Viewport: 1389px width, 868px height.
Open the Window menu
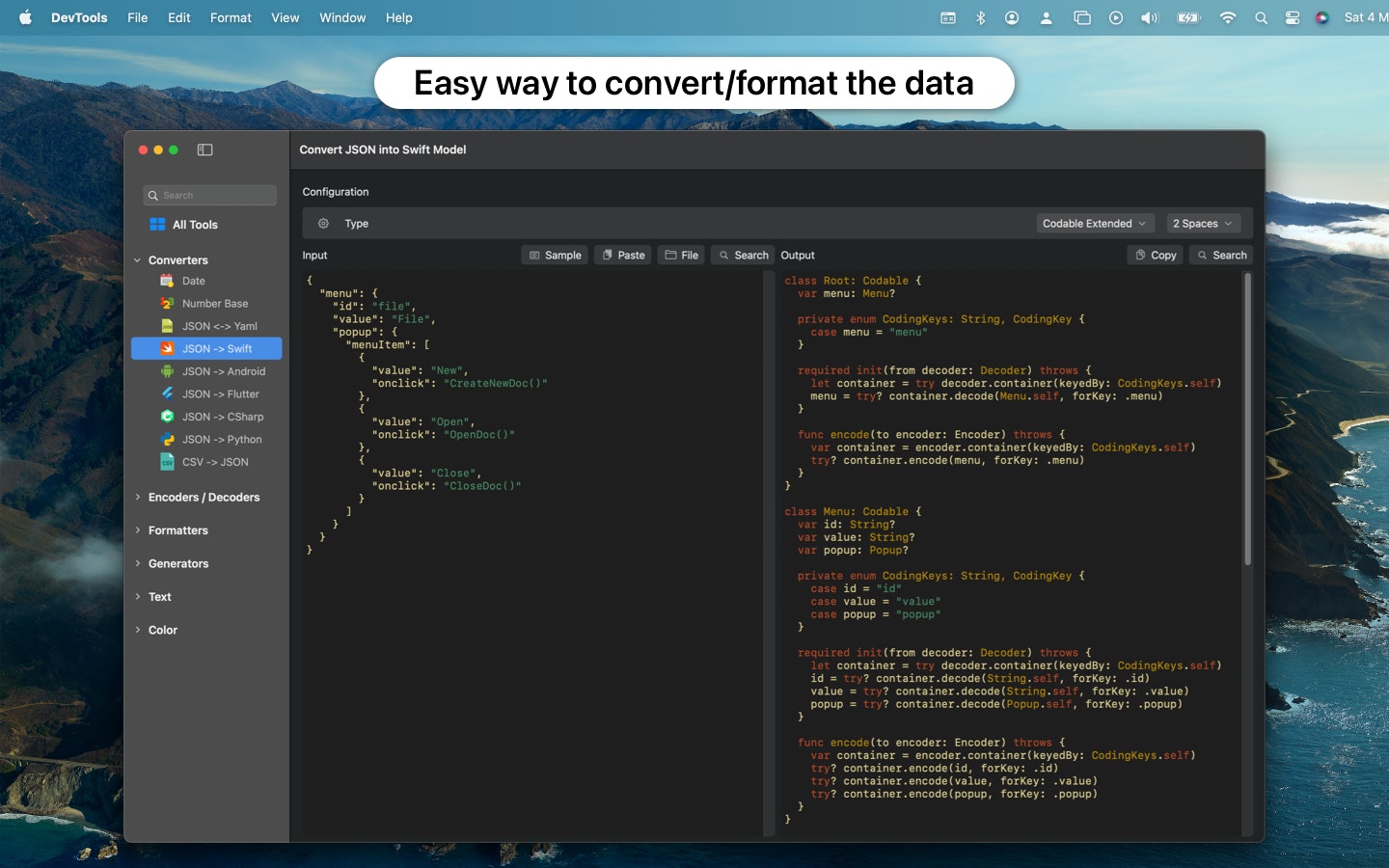point(342,17)
